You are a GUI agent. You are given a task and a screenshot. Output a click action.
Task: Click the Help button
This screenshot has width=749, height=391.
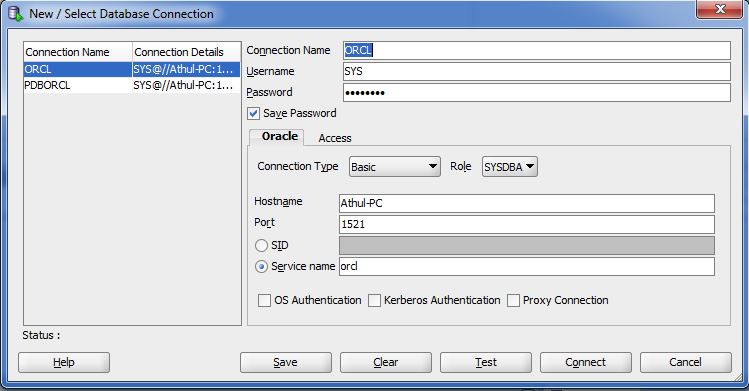coord(64,362)
